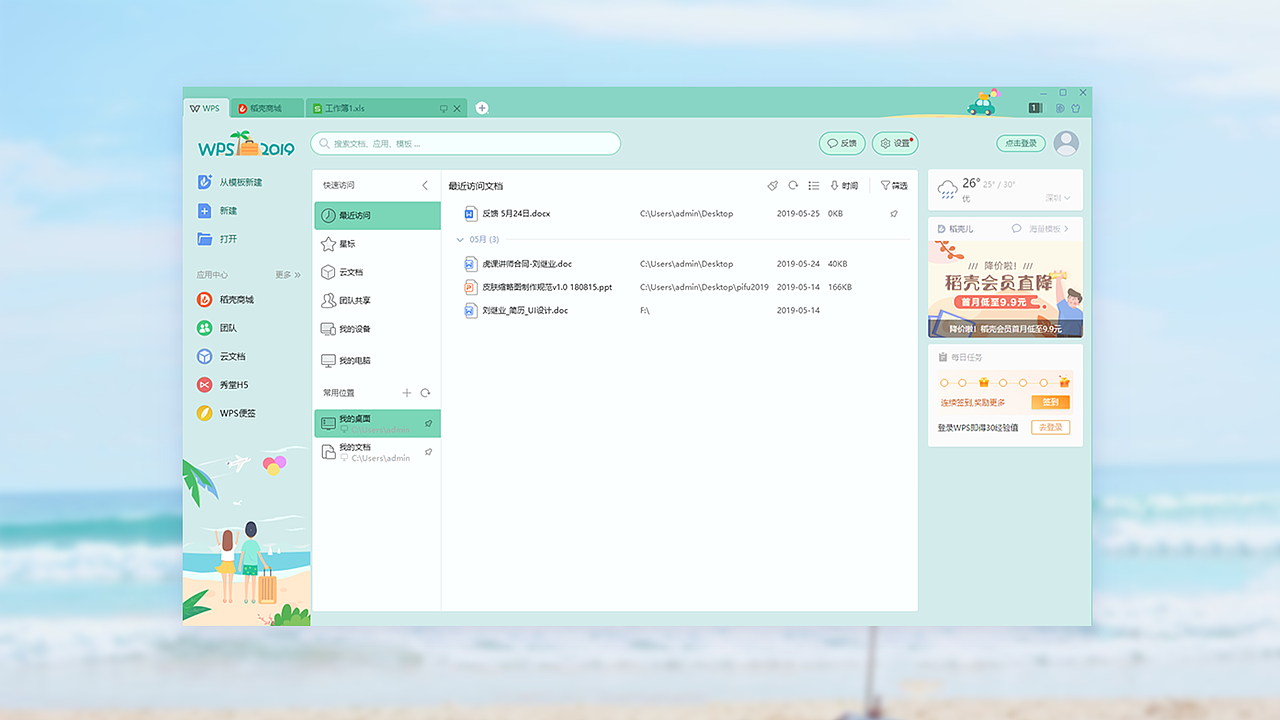Switch the list view mode icon
Image resolution: width=1280 pixels, height=720 pixels.
[x=814, y=186]
